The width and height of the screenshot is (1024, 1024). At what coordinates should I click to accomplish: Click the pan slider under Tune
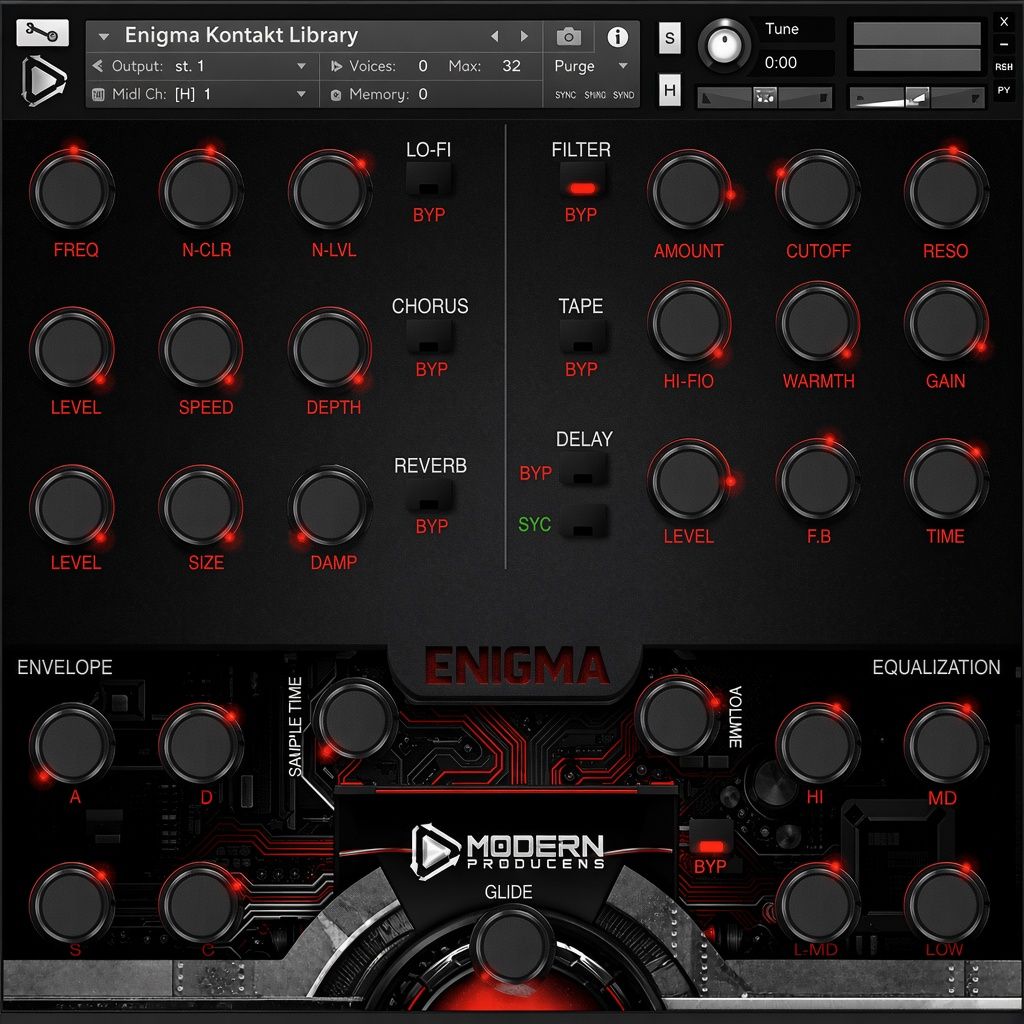pyautogui.click(x=765, y=98)
